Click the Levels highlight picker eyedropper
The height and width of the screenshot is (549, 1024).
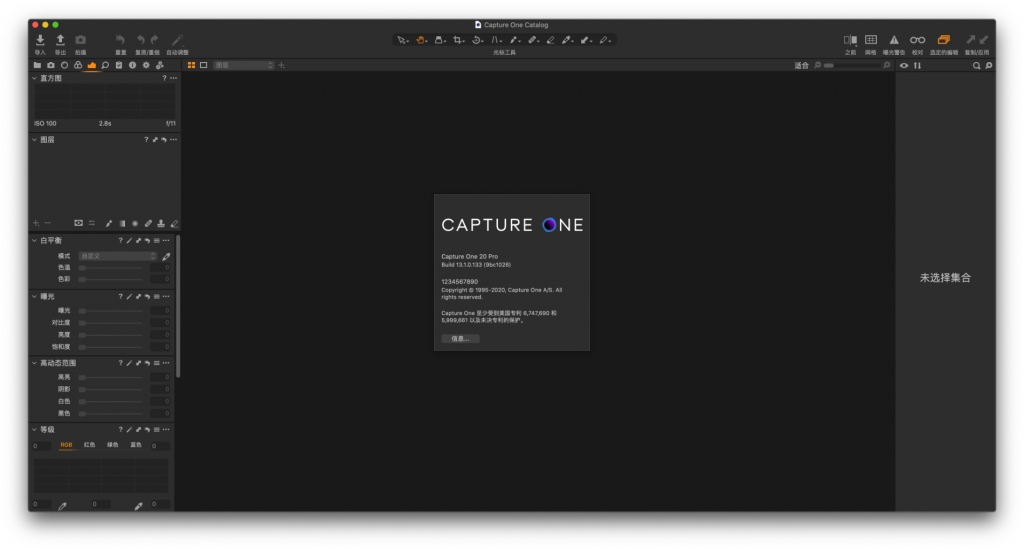pos(138,506)
